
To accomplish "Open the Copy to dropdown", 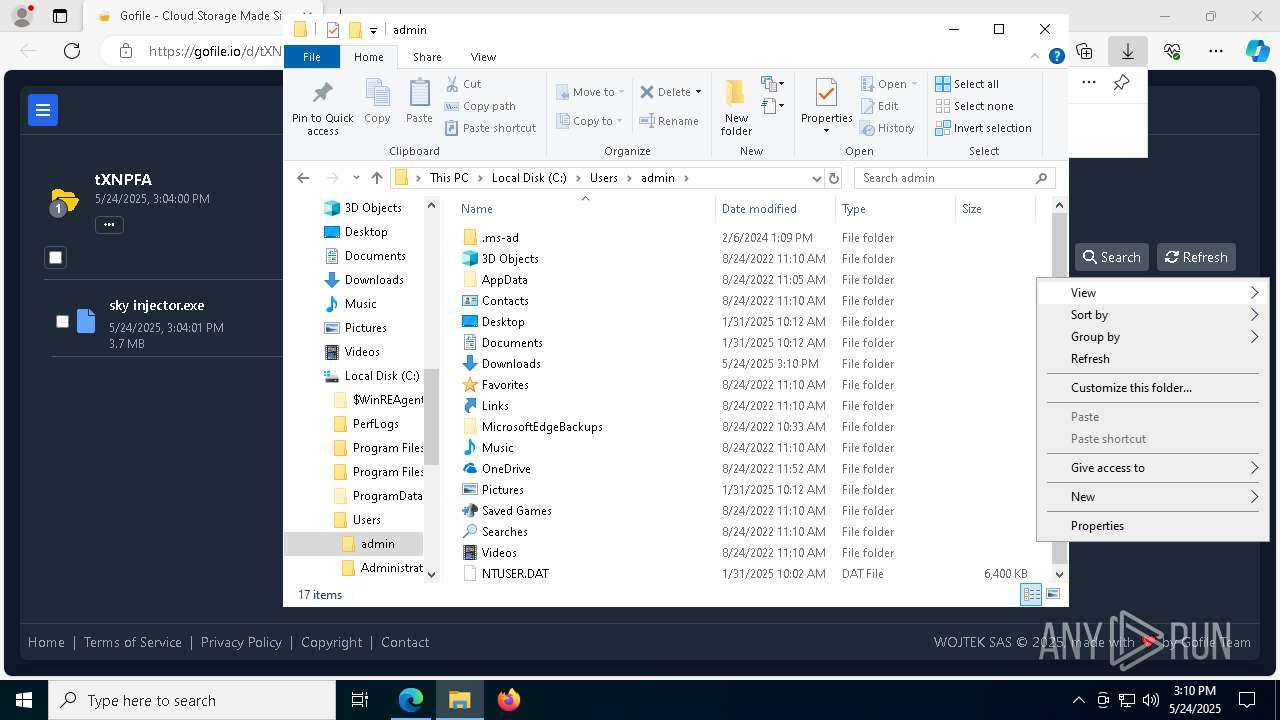I will point(590,121).
